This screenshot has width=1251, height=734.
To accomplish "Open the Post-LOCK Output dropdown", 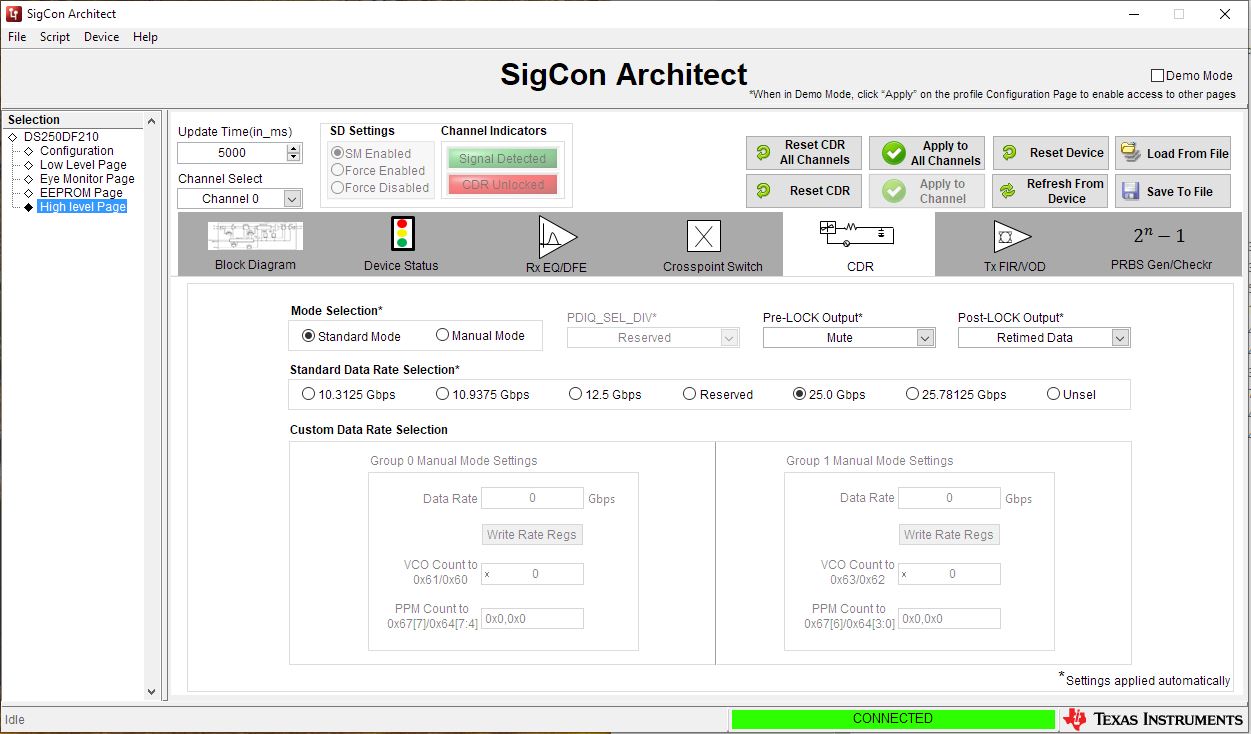I will (x=1044, y=338).
